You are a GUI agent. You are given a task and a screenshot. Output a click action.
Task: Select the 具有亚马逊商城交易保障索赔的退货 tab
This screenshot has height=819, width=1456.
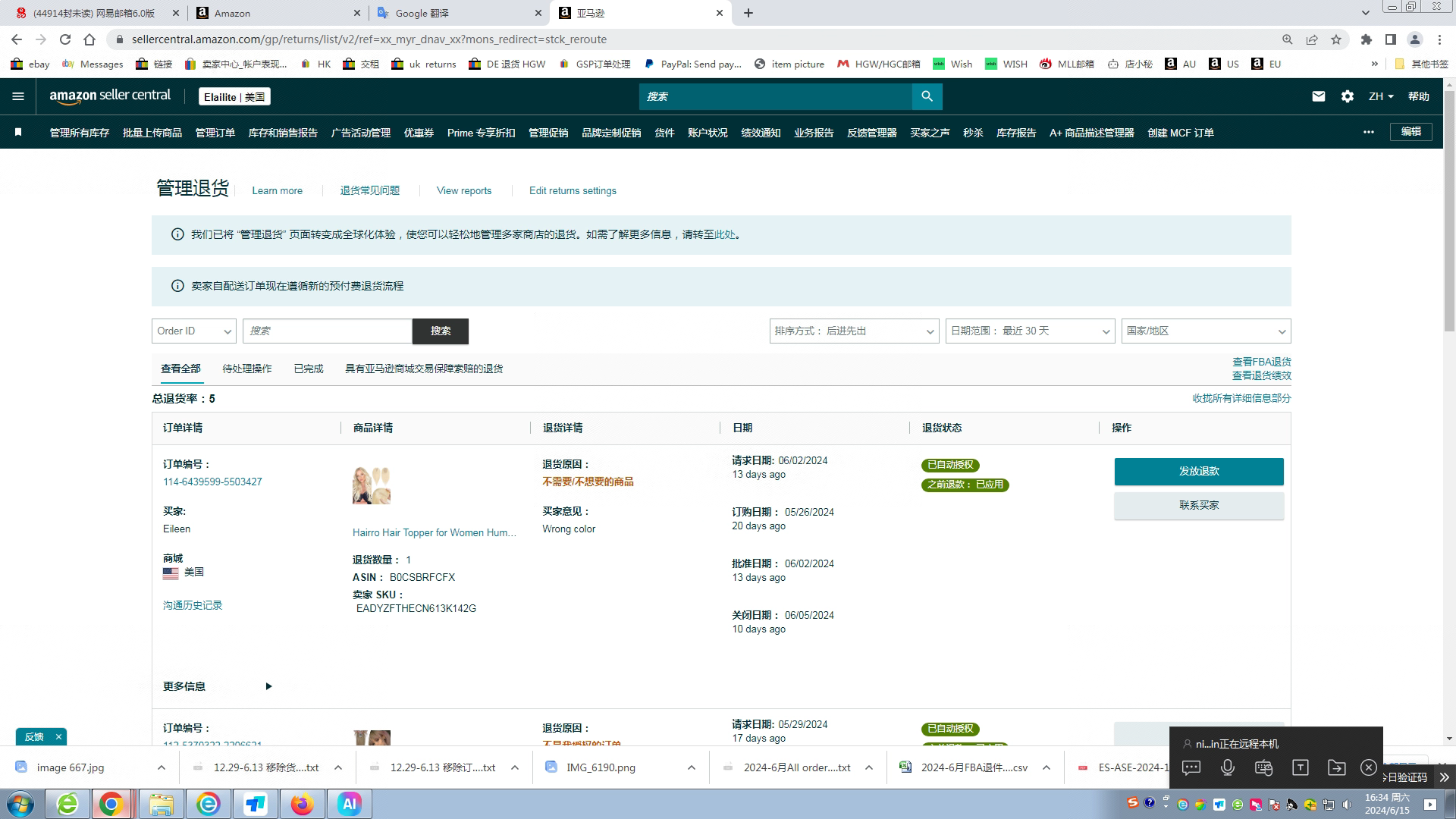(424, 369)
